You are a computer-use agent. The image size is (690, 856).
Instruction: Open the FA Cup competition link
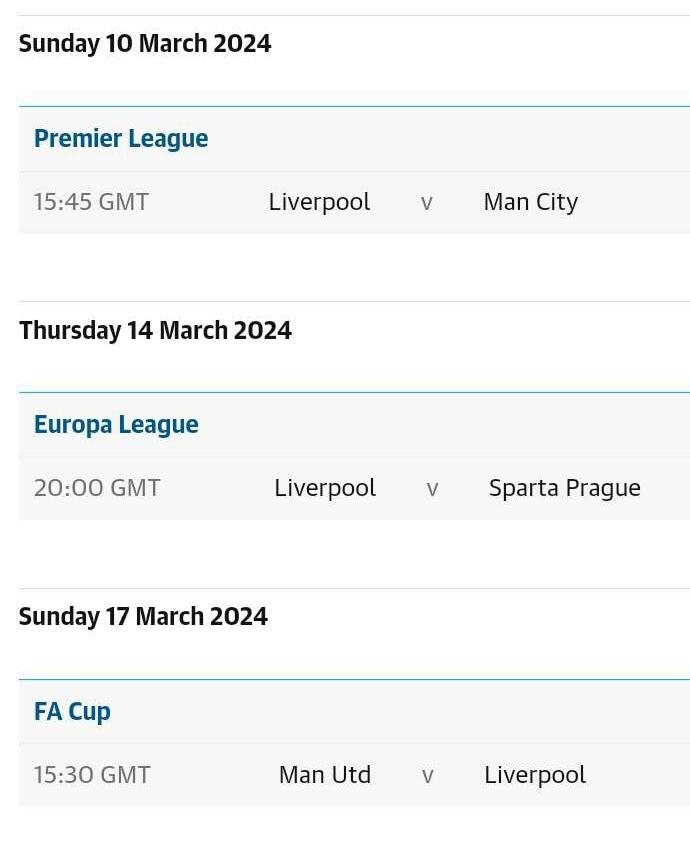tap(72, 712)
